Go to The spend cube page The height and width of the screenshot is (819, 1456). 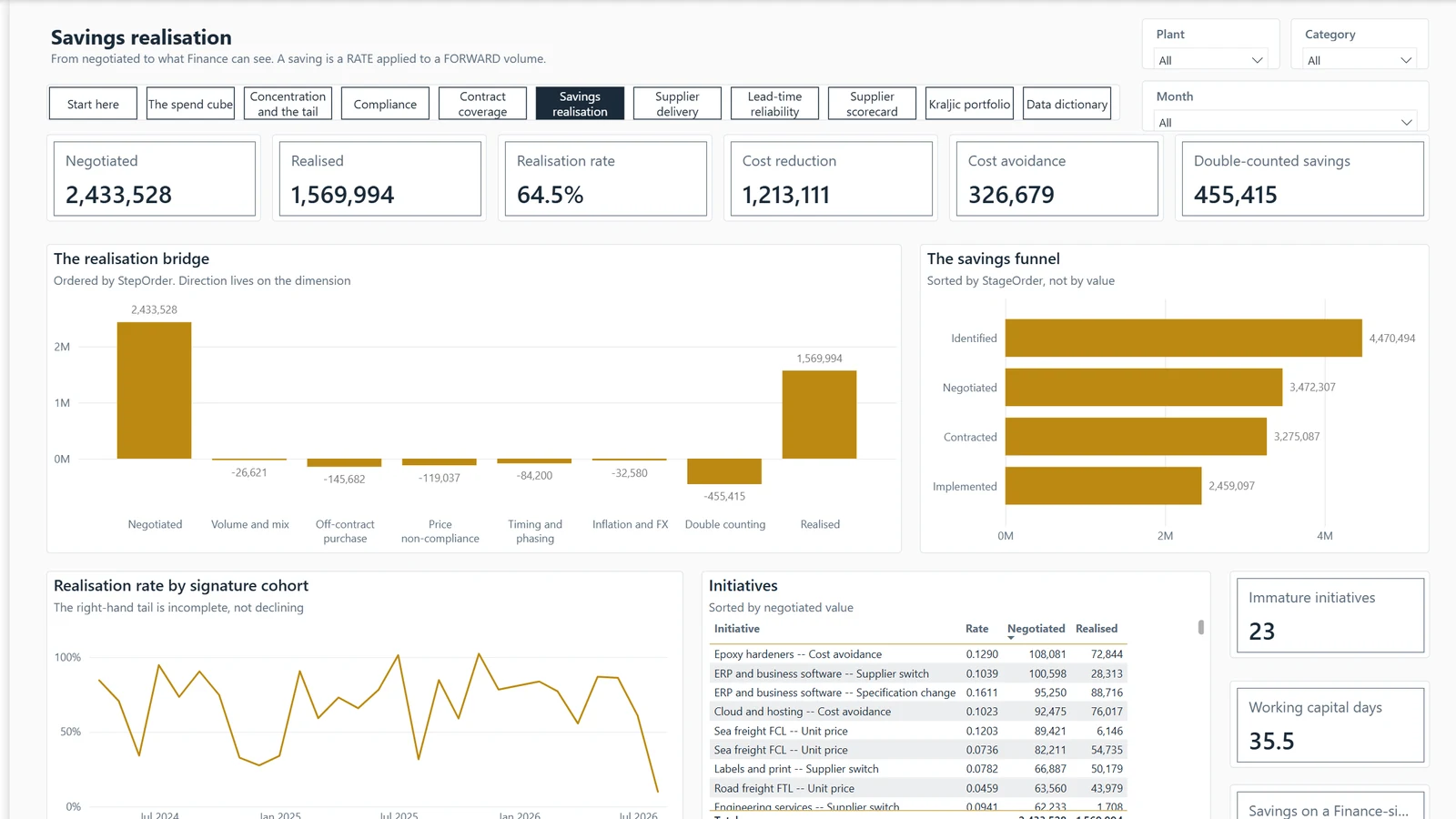point(190,104)
